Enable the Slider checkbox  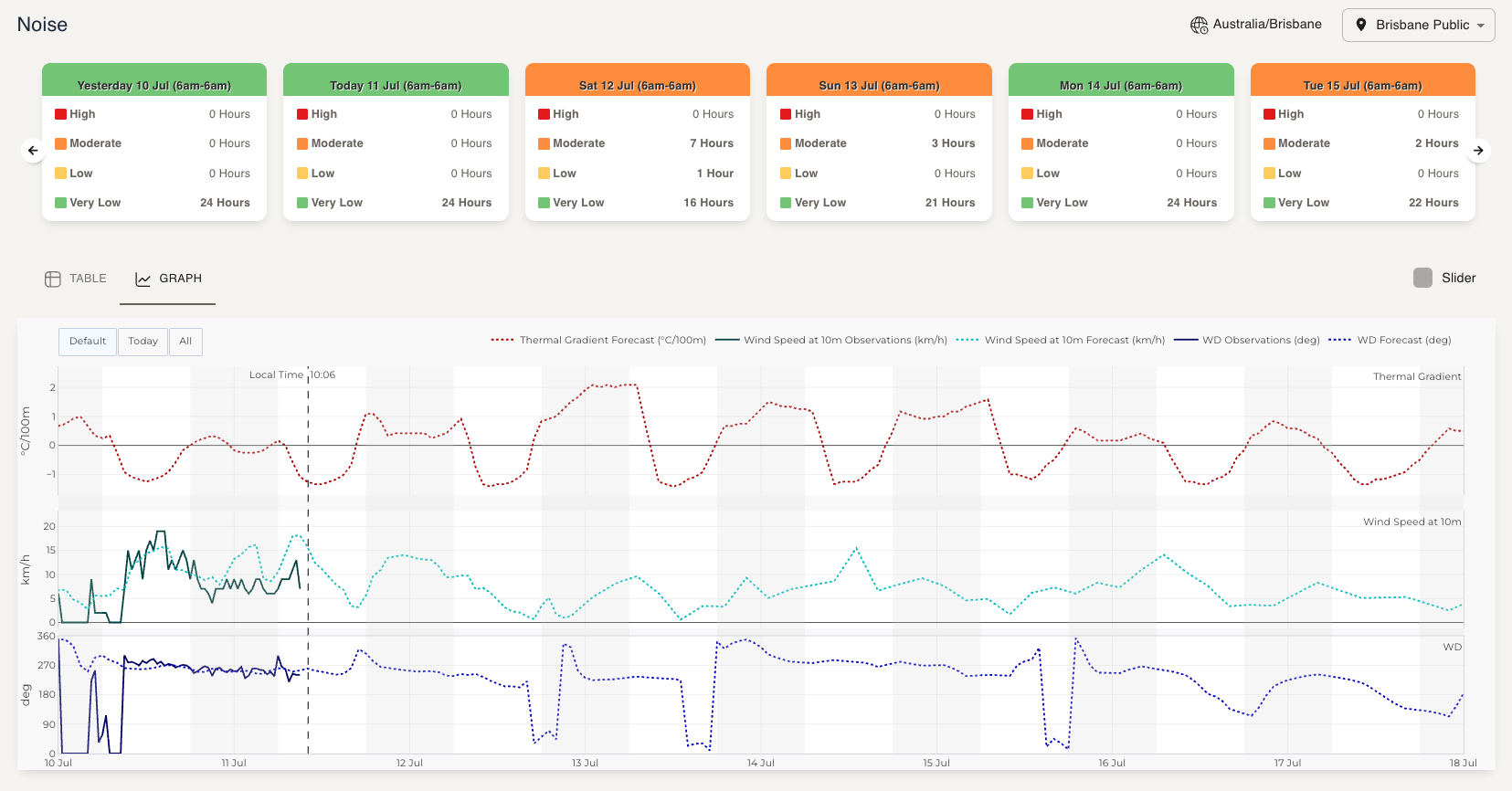point(1422,278)
